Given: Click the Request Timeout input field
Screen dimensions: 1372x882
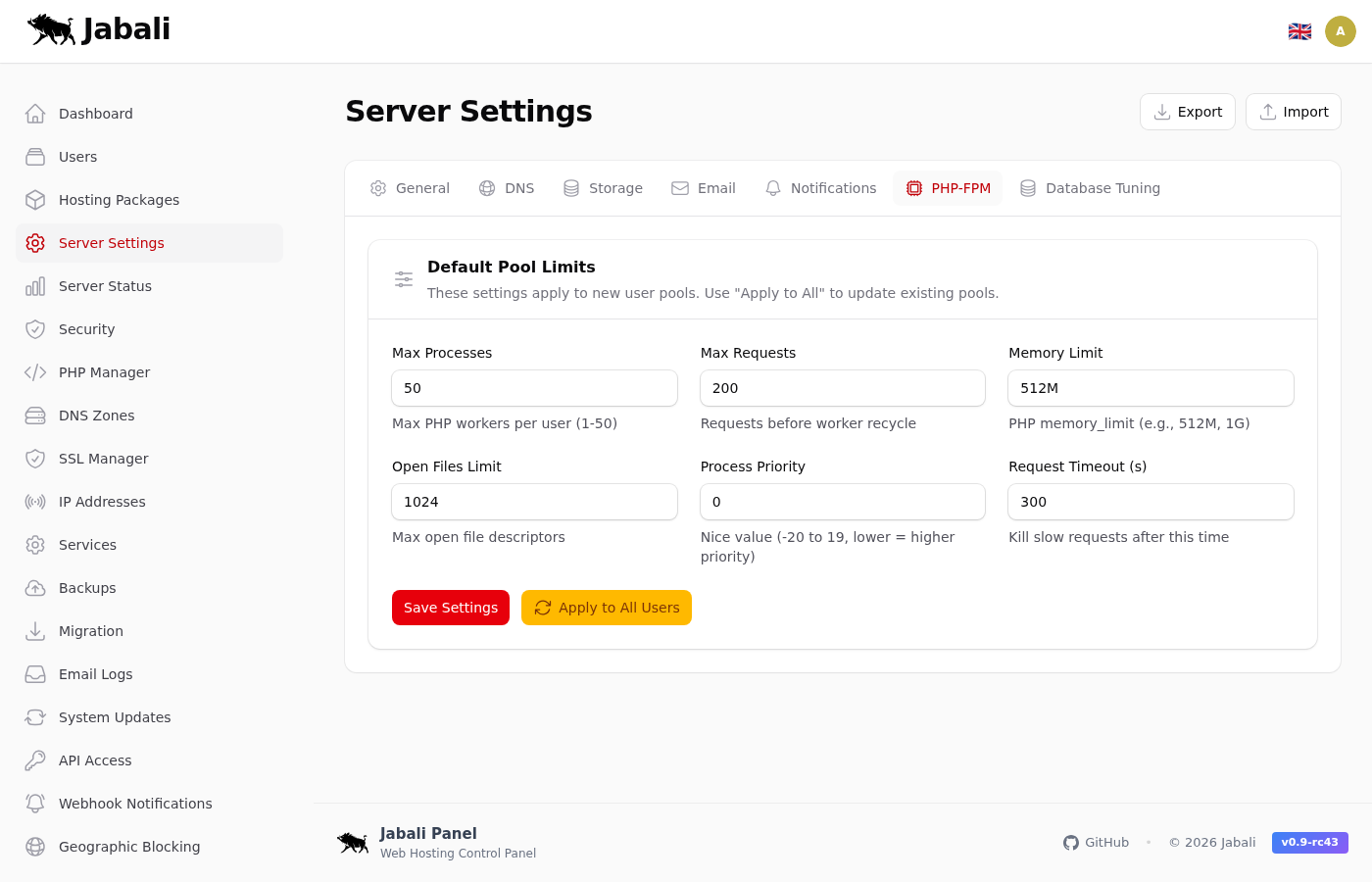Looking at the screenshot, I should pos(1151,502).
